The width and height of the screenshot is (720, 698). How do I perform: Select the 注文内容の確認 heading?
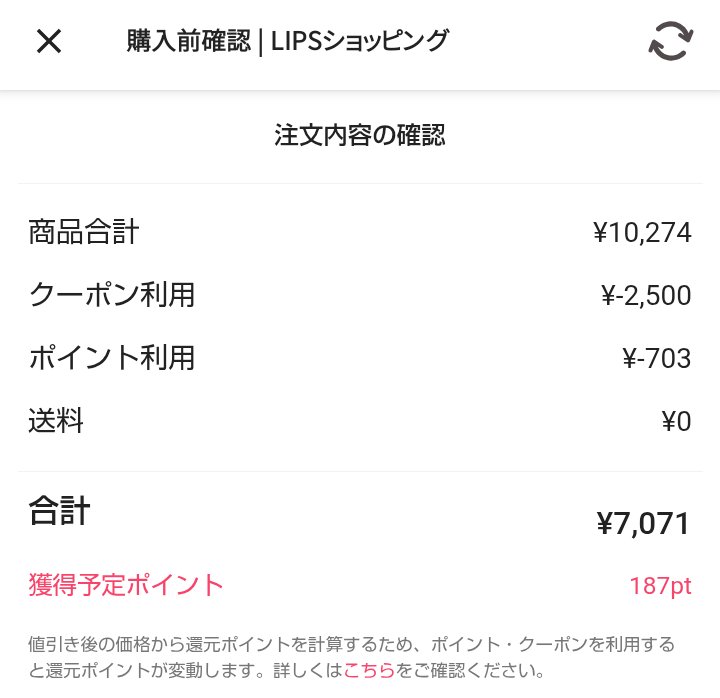(x=360, y=135)
